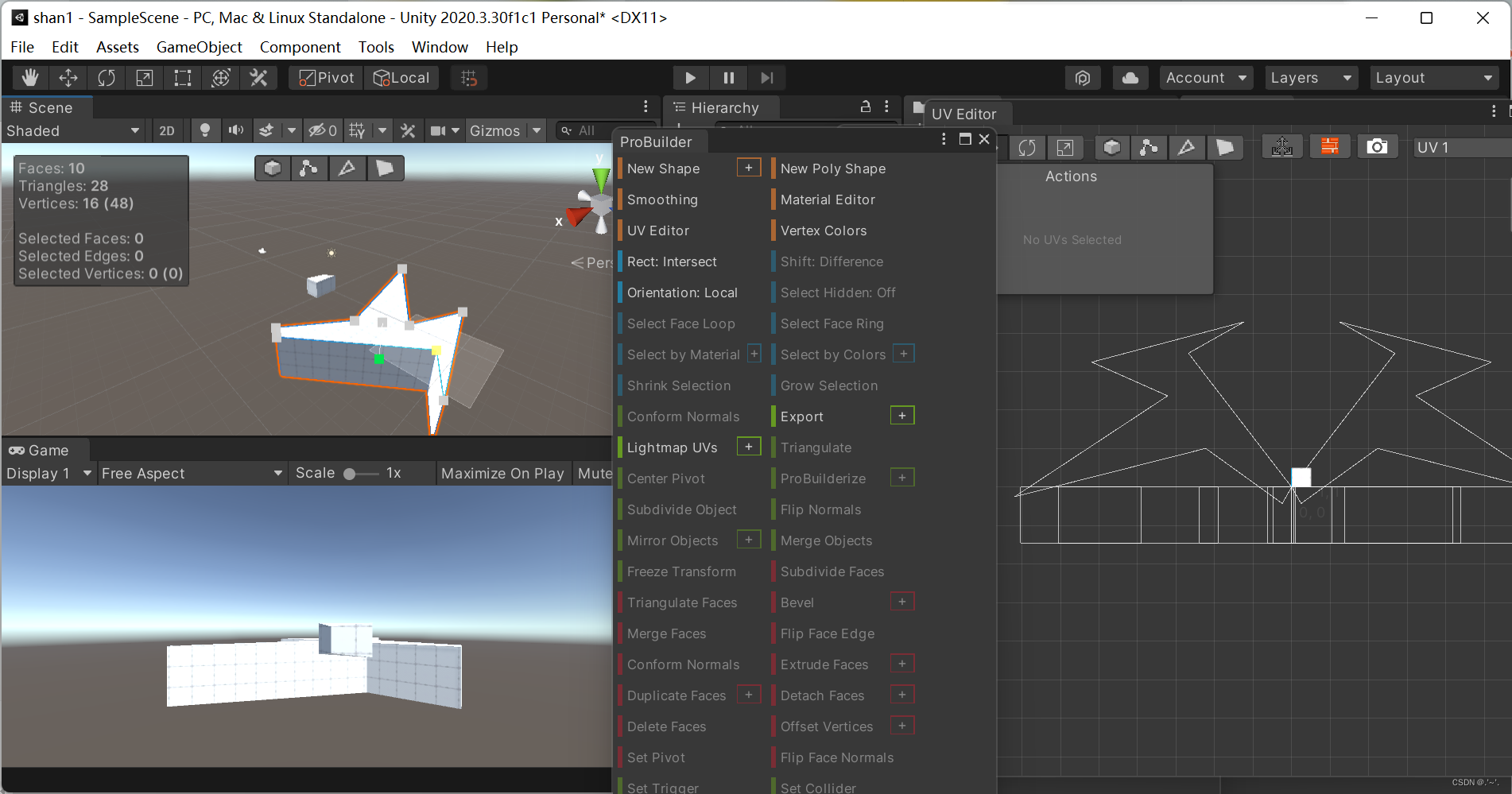
Task: Click Flip Normals in the ProBuilder window
Action: coord(820,509)
